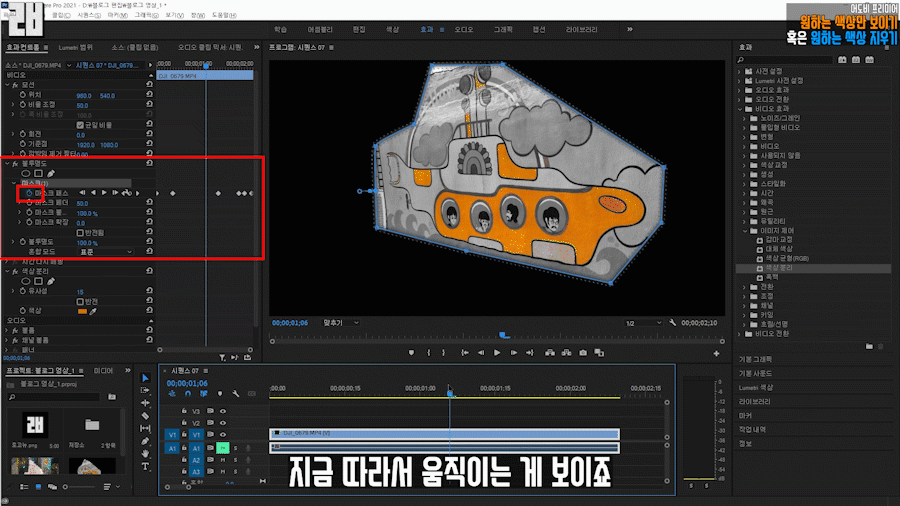Open the Lumetri 범위 panel tab

click(75, 48)
